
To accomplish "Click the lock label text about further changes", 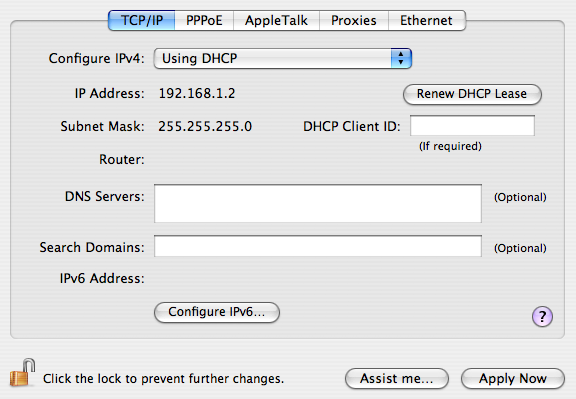I will [x=163, y=378].
